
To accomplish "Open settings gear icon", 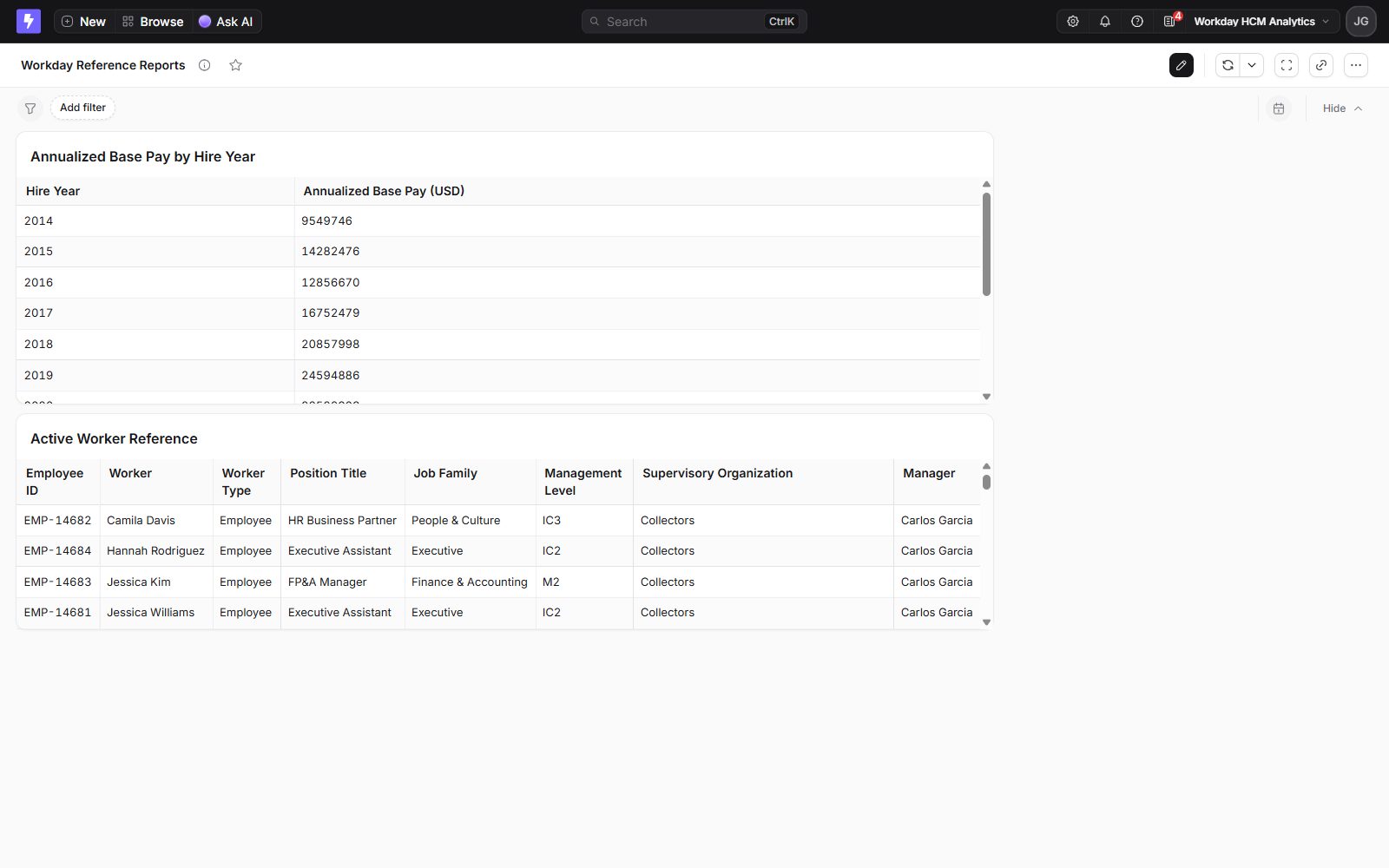I will (x=1073, y=22).
